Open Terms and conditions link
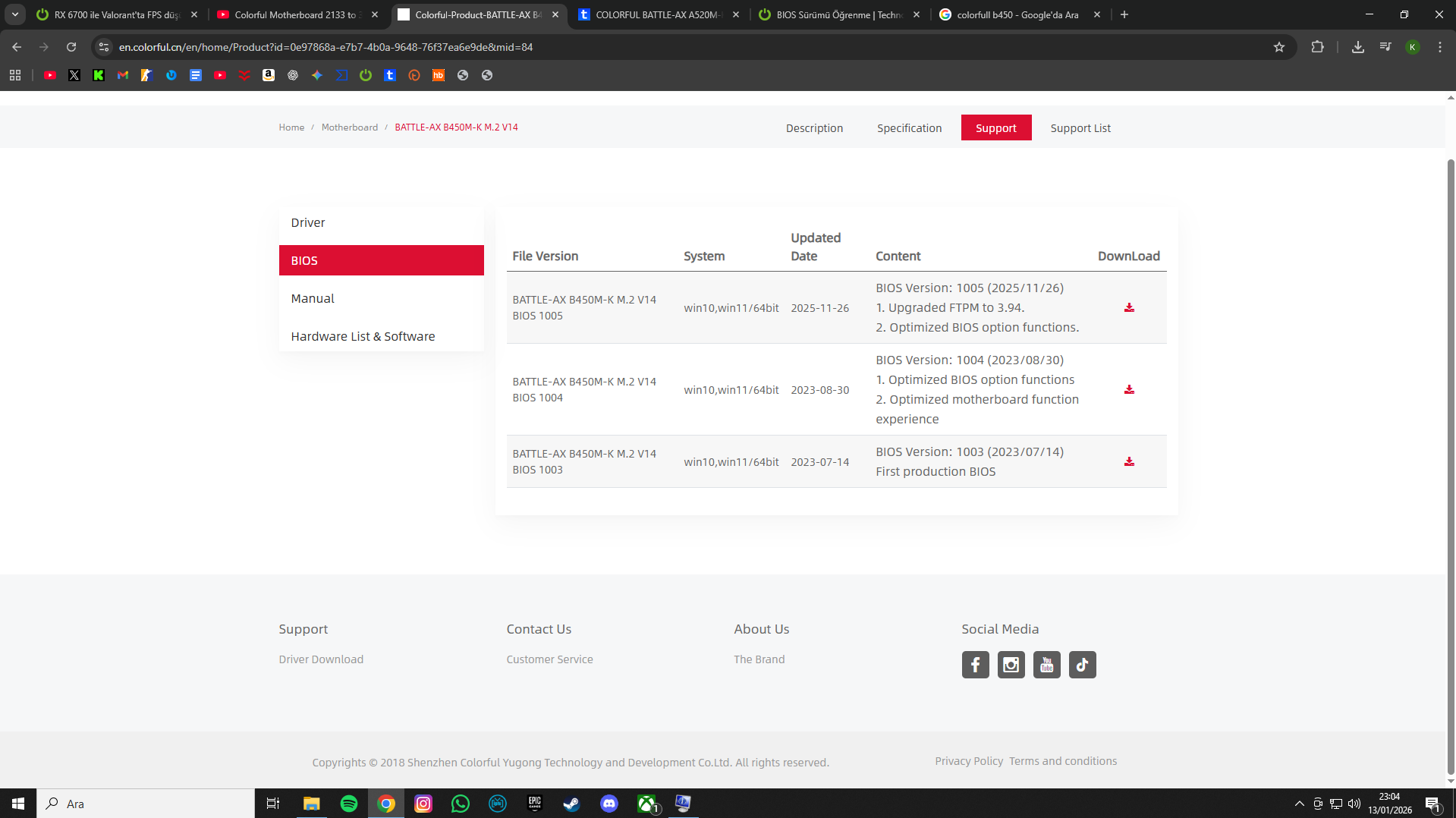This screenshot has height=818, width=1456. pos(1063,761)
